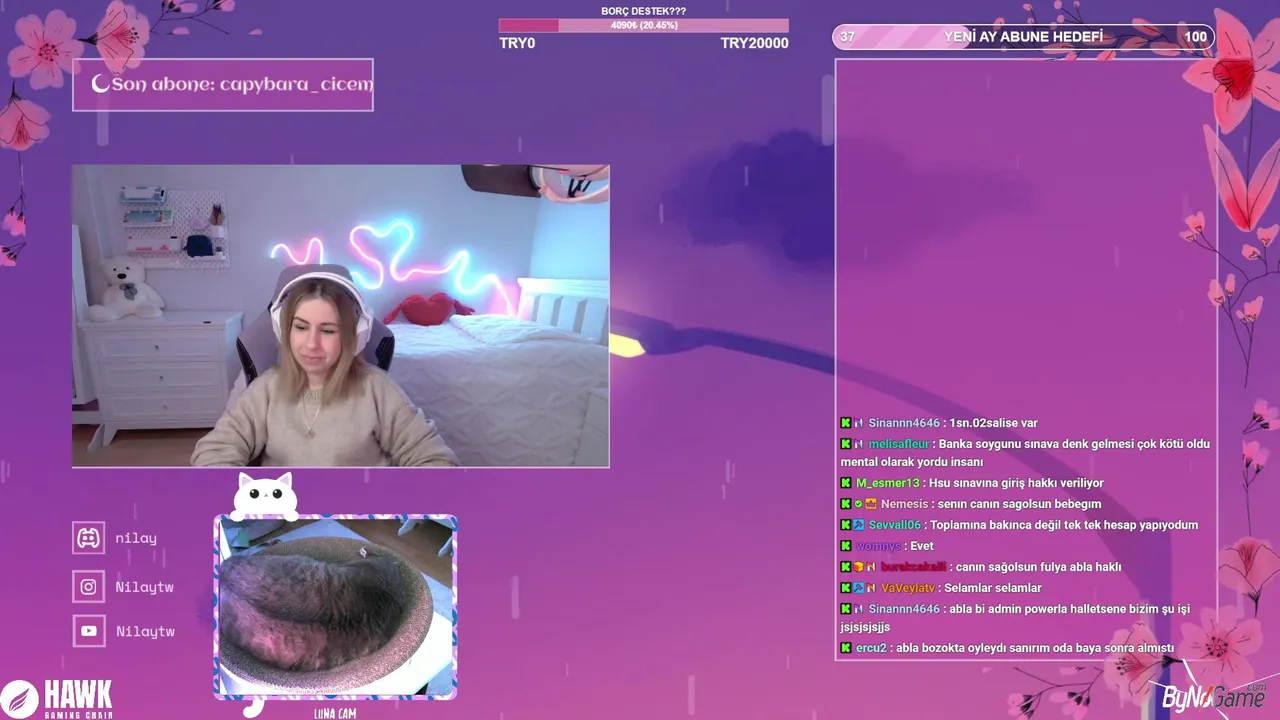
Task: Click message 'Hsu sınavına giriş hakkı veriliyor'
Action: point(1017,483)
